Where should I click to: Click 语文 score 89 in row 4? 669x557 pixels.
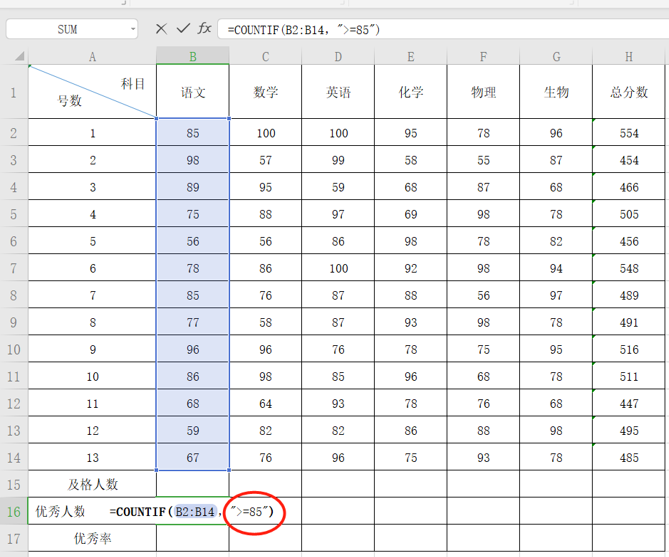[x=193, y=187]
